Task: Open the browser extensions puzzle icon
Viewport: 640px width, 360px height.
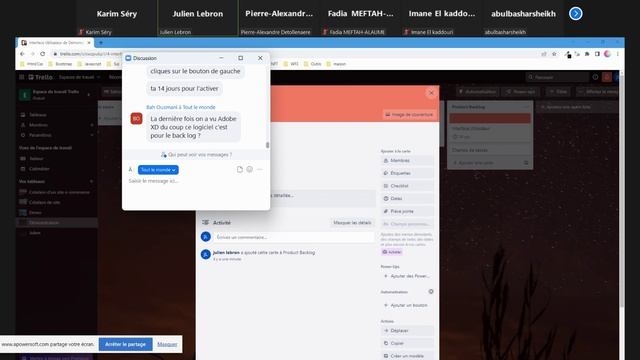Action: (x=587, y=54)
